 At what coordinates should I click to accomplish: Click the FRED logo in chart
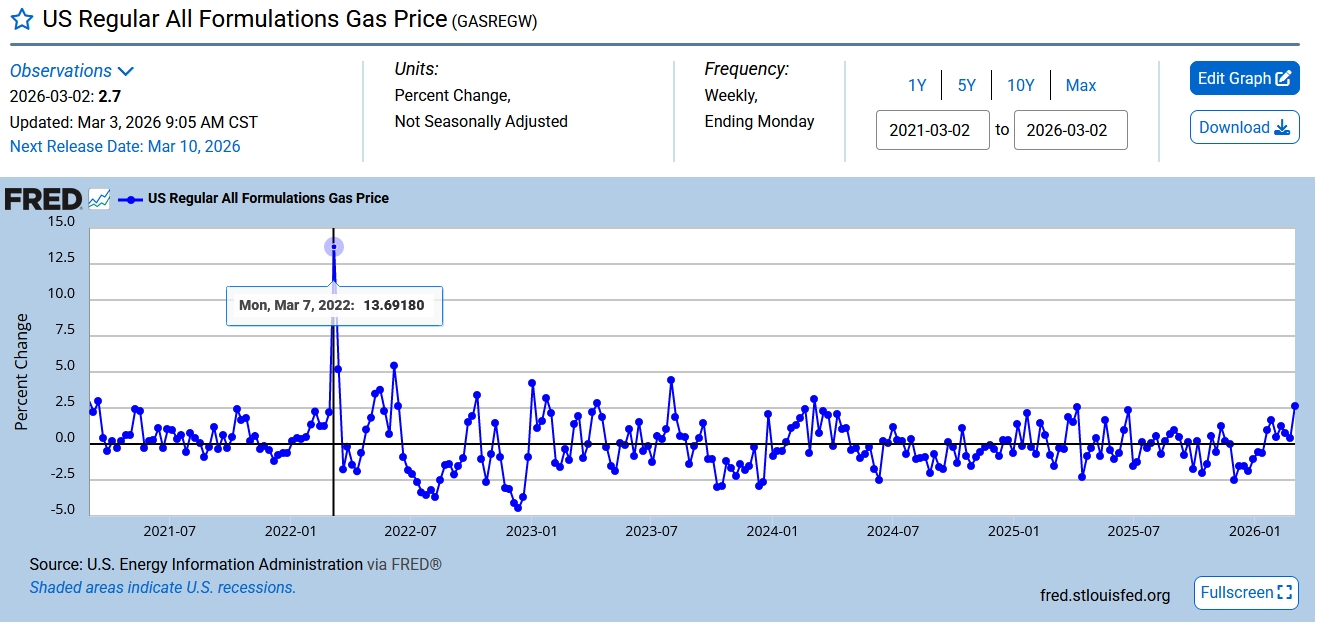coord(42,199)
